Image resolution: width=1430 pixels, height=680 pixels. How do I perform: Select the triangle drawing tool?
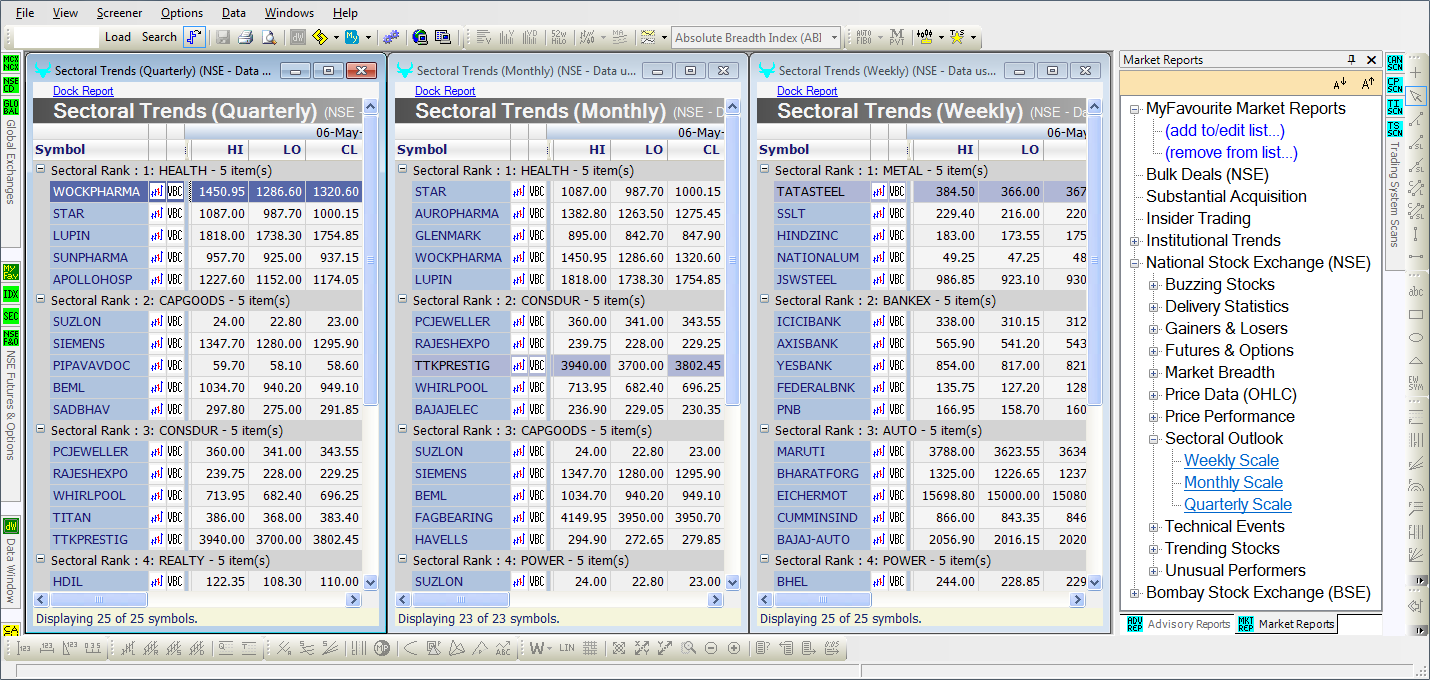click(1416, 361)
